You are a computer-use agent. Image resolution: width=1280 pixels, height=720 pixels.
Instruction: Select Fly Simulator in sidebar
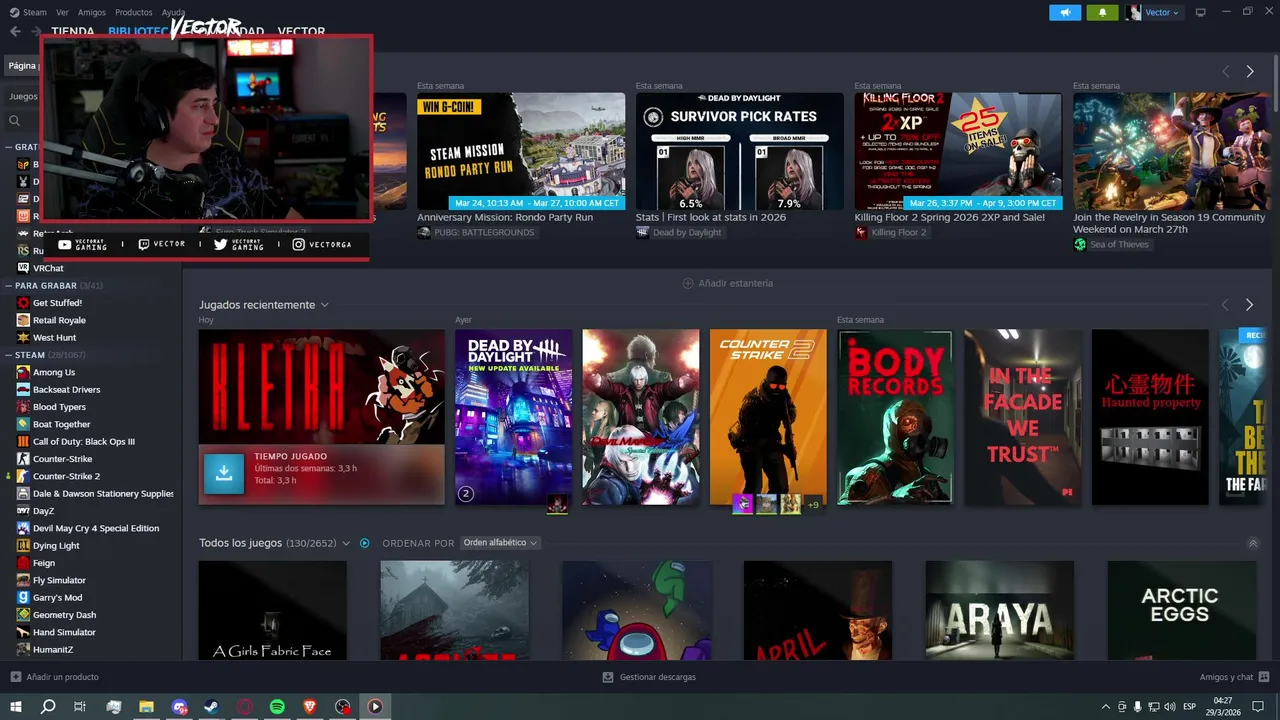click(59, 581)
